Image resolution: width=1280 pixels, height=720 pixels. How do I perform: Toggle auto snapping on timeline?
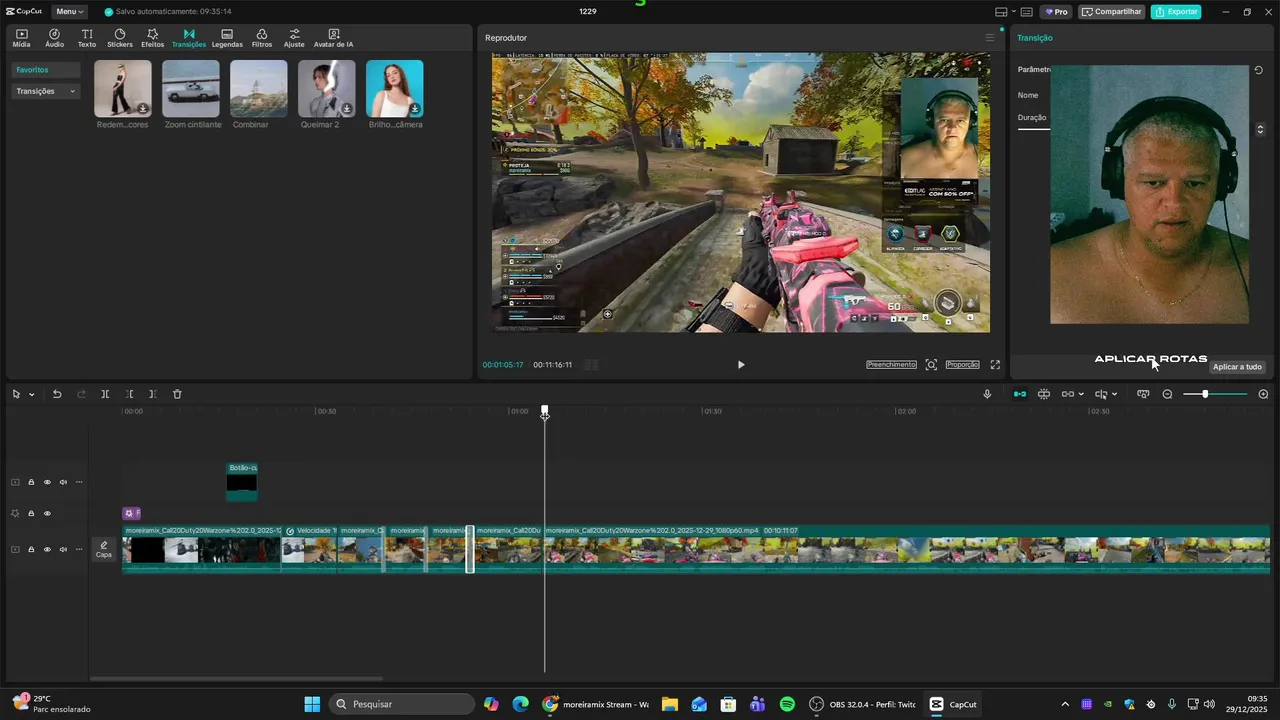1044,394
